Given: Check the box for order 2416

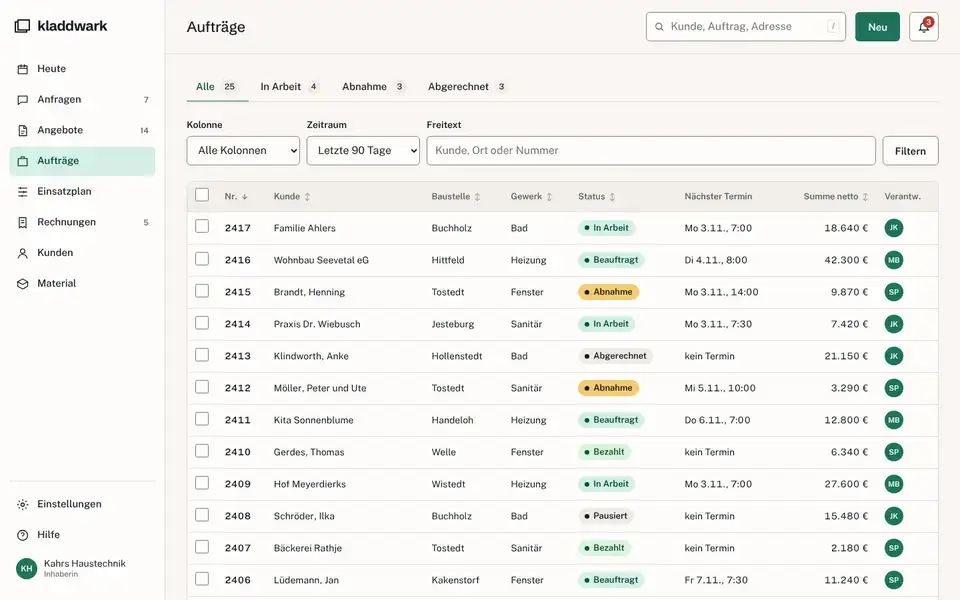Looking at the screenshot, I should click(x=202, y=258).
